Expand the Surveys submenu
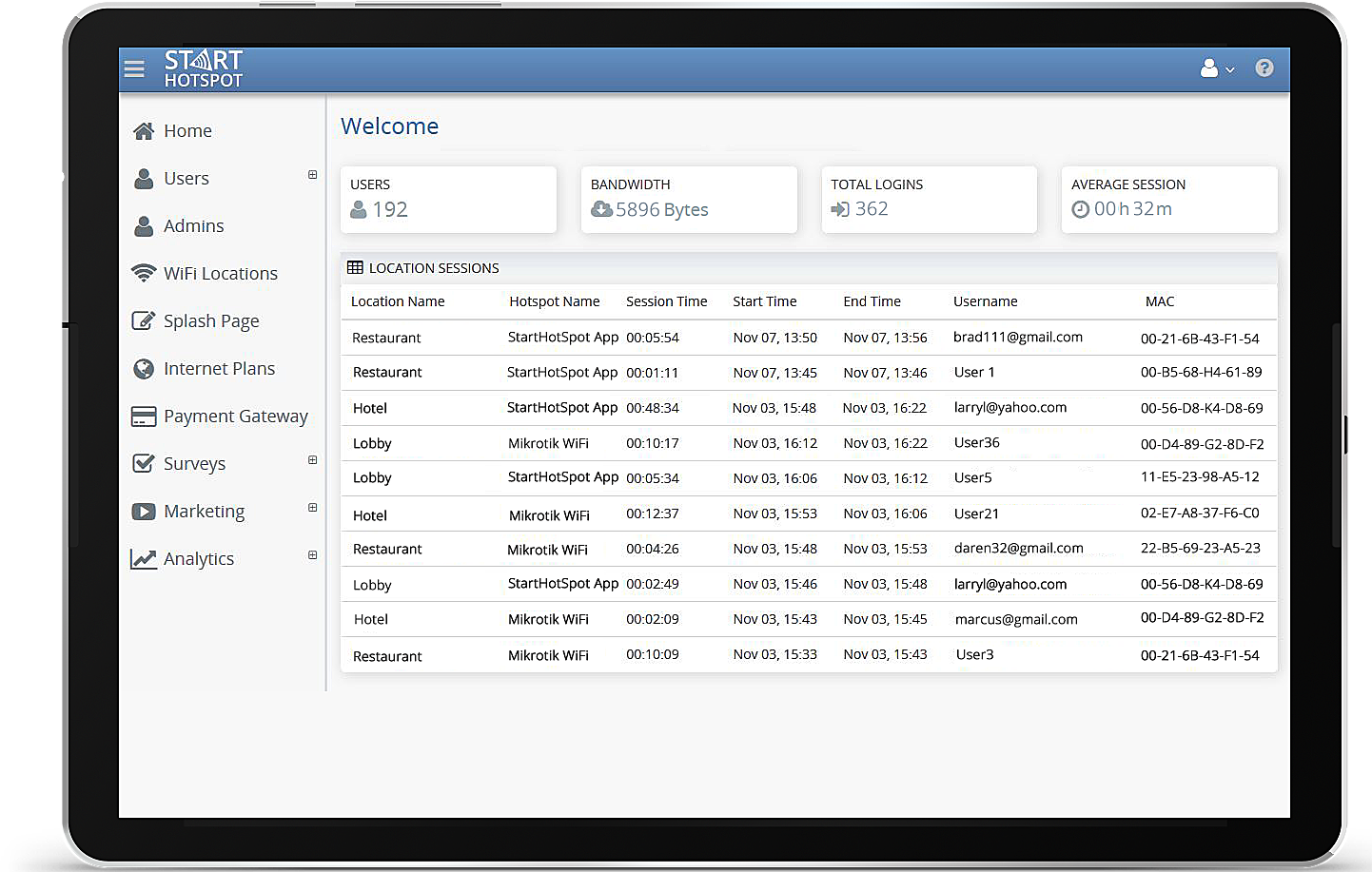Viewport: 1372px width, 872px height. (x=312, y=460)
